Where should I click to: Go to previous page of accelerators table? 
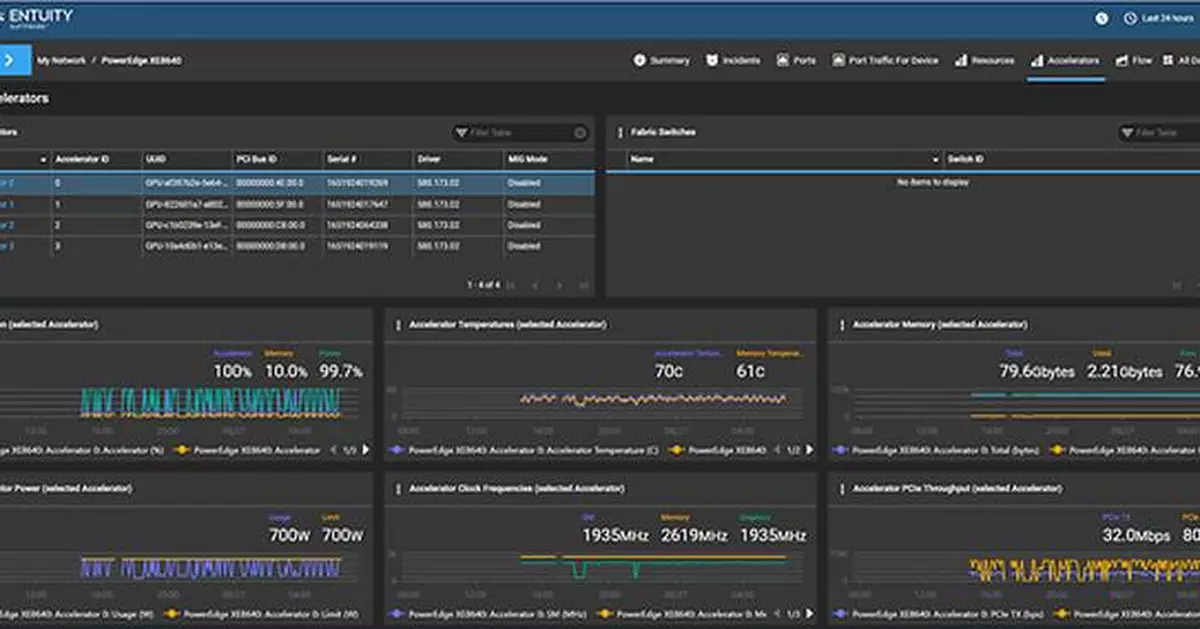pos(535,286)
